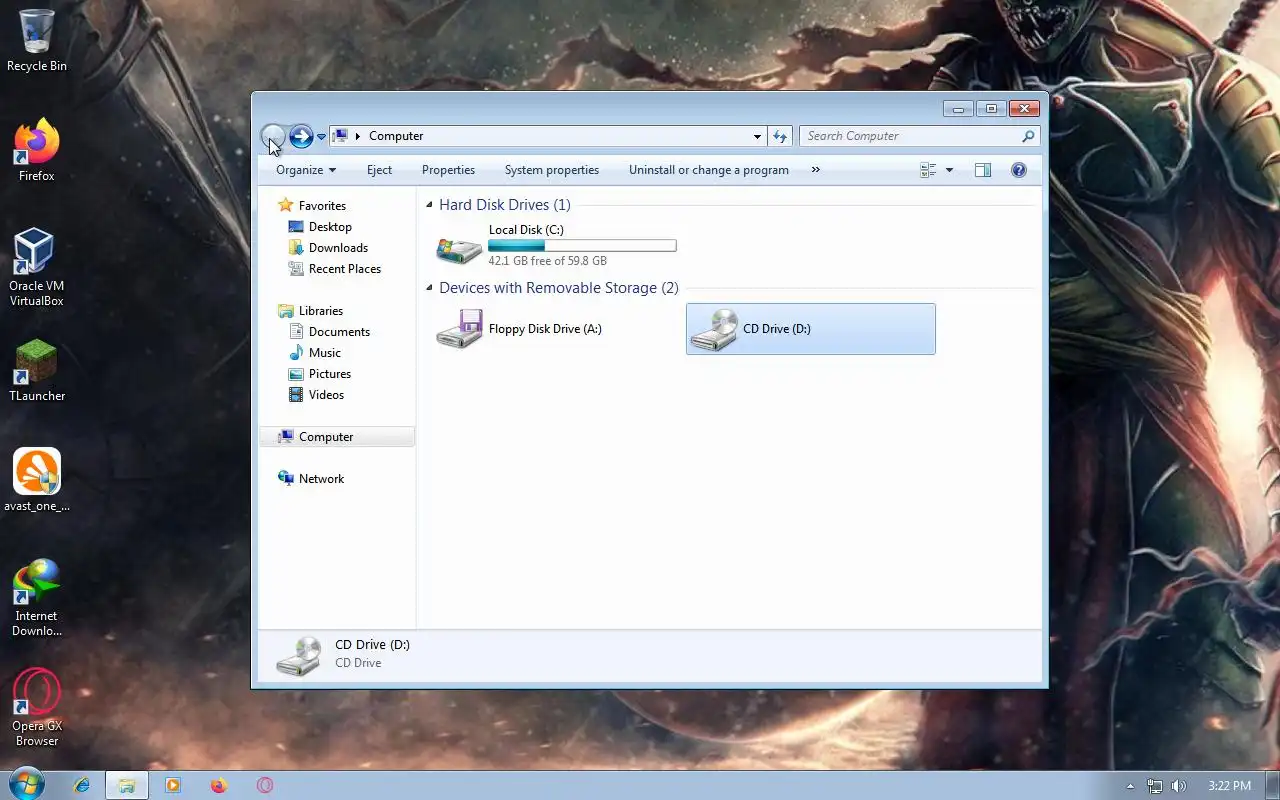
Task: Click the network tray icon
Action: [1155, 786]
